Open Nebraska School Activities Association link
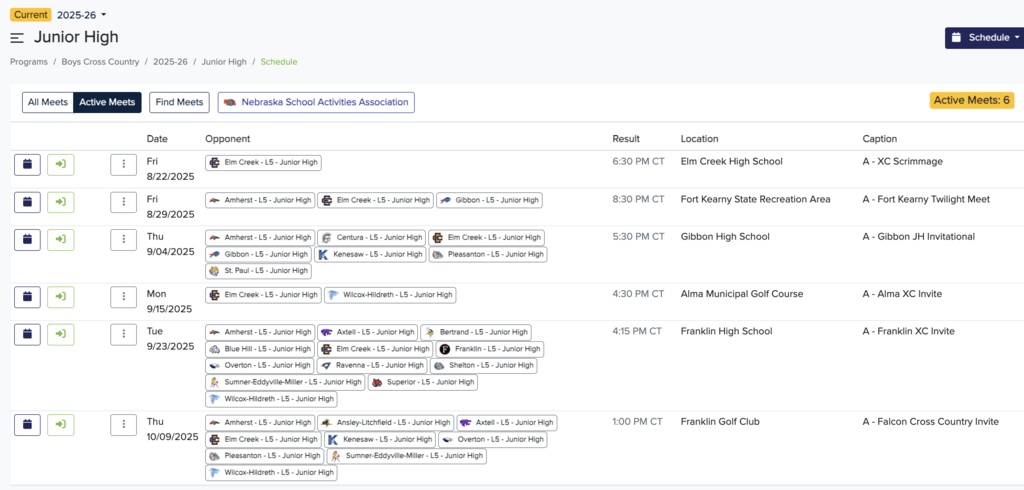 click(316, 103)
